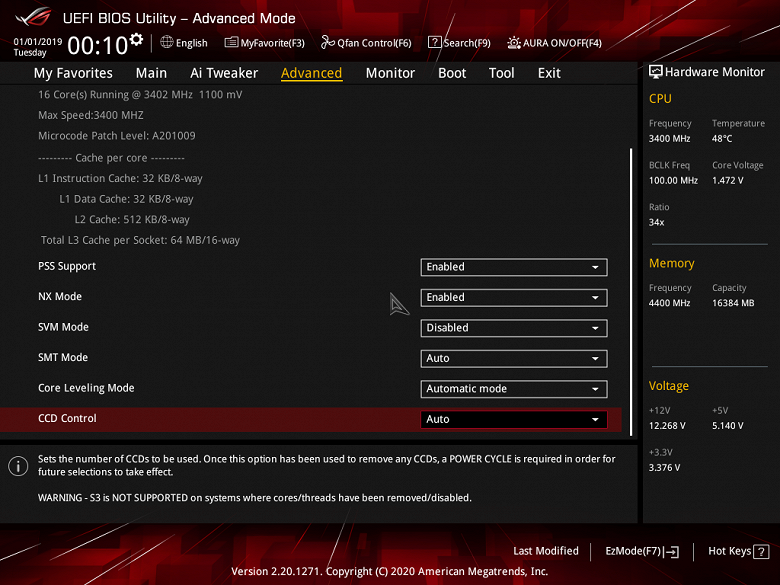Click the AURA light bulb icon

(x=514, y=42)
